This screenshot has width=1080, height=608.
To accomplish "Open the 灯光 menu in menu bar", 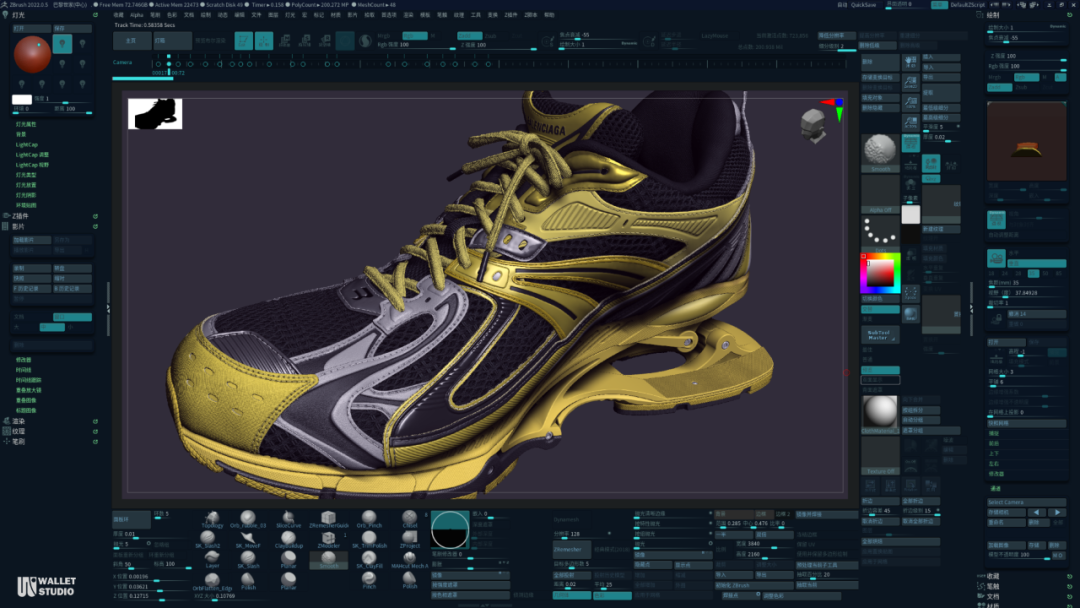I will pos(290,14).
